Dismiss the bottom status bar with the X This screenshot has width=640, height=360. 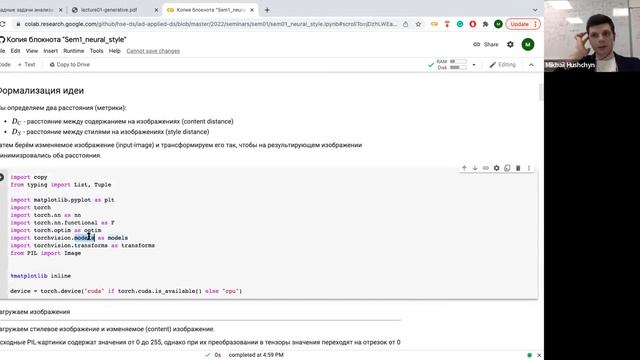(539, 355)
